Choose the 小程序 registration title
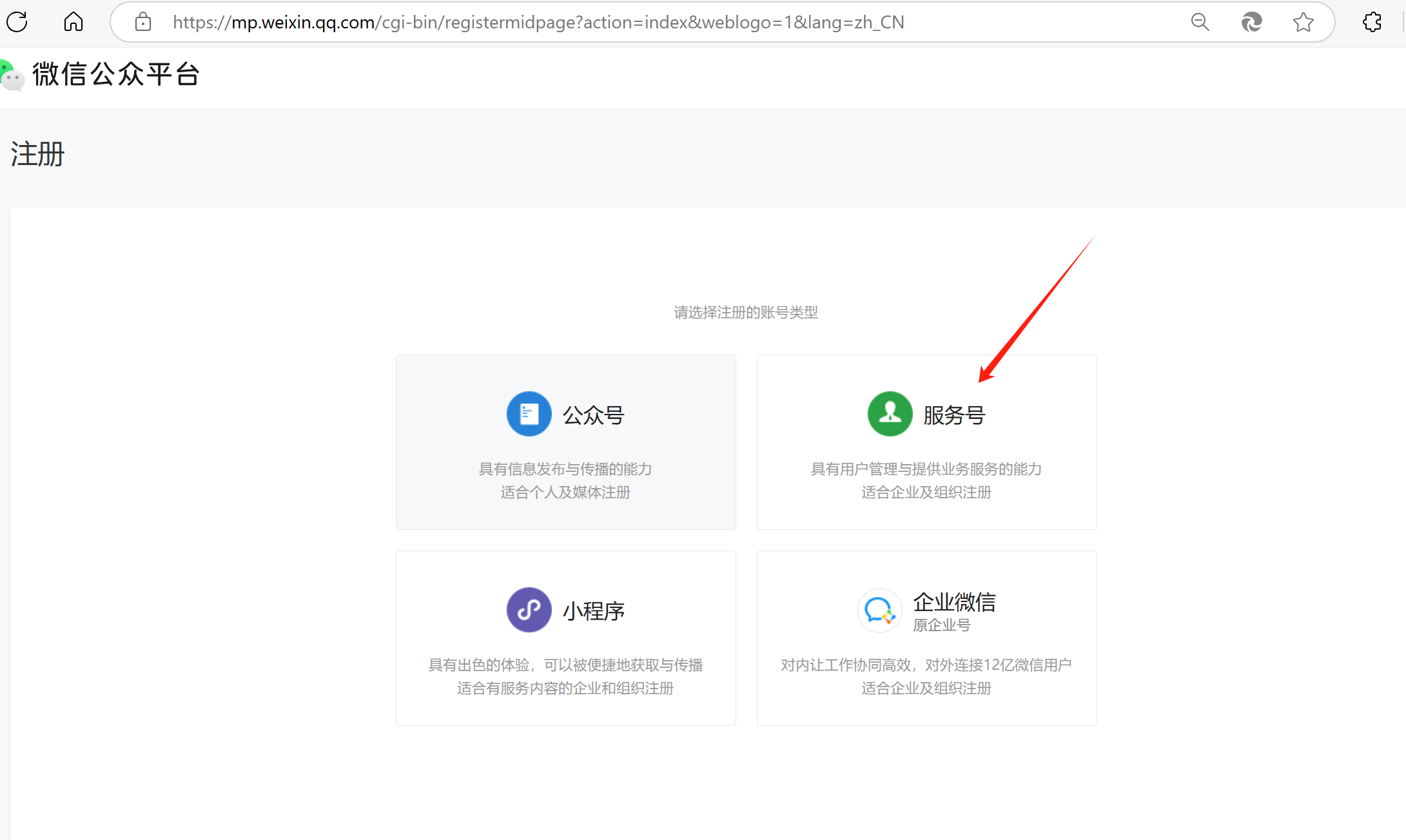 point(594,611)
